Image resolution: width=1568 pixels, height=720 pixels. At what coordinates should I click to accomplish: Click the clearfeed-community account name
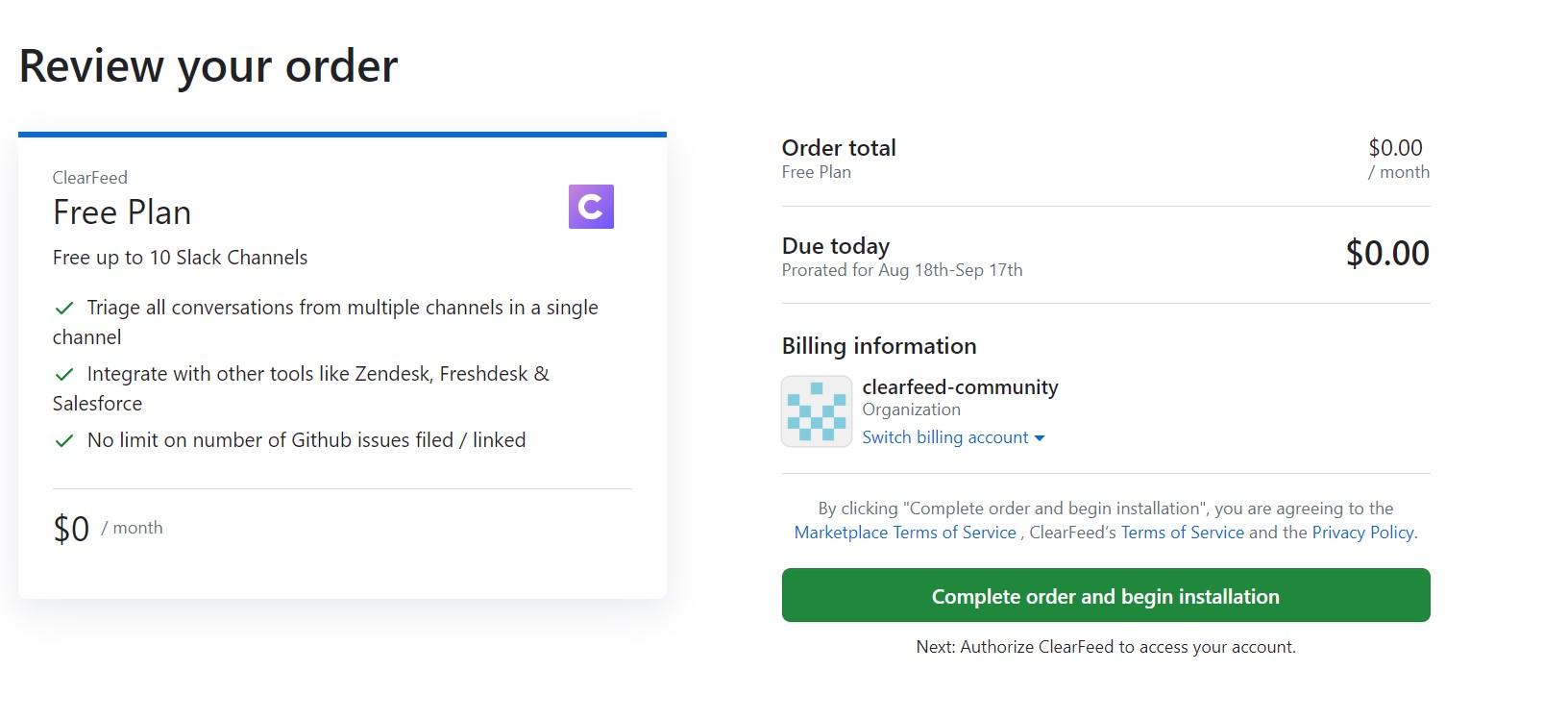960,386
